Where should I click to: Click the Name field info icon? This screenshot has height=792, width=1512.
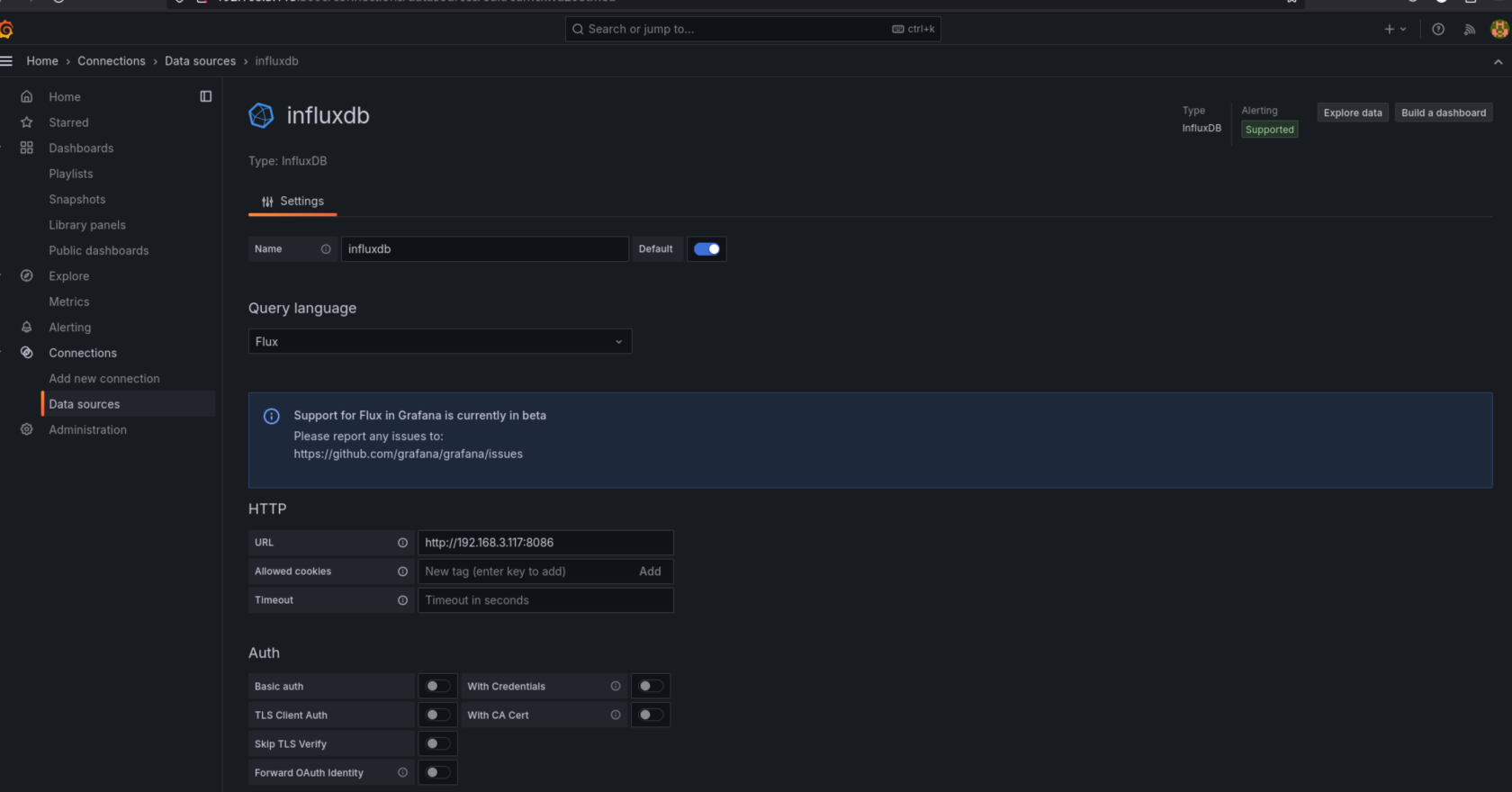point(326,249)
